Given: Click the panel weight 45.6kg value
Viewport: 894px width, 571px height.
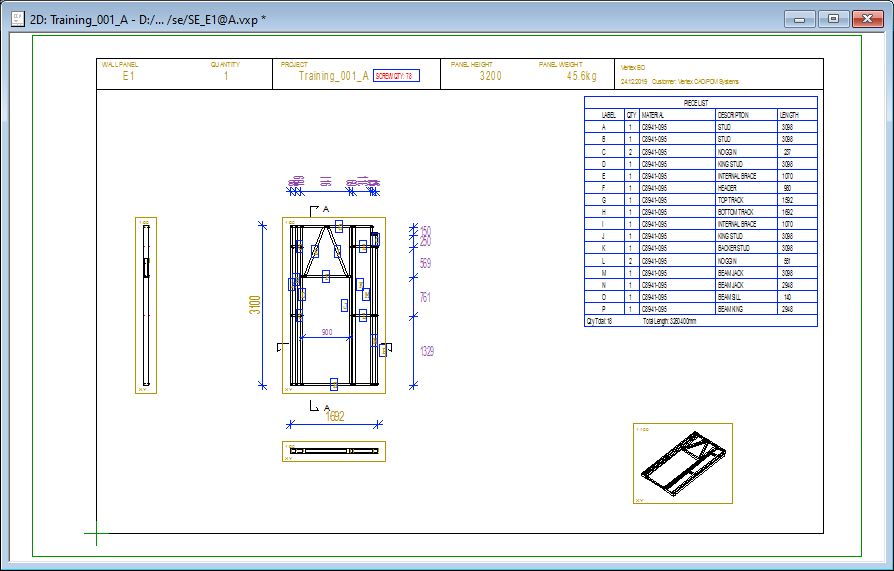Looking at the screenshot, I should tap(581, 76).
